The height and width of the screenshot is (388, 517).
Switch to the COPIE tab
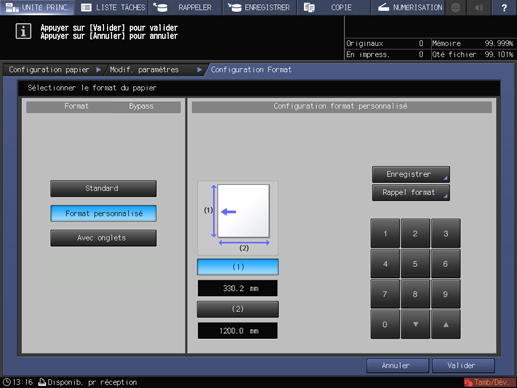tap(333, 7)
